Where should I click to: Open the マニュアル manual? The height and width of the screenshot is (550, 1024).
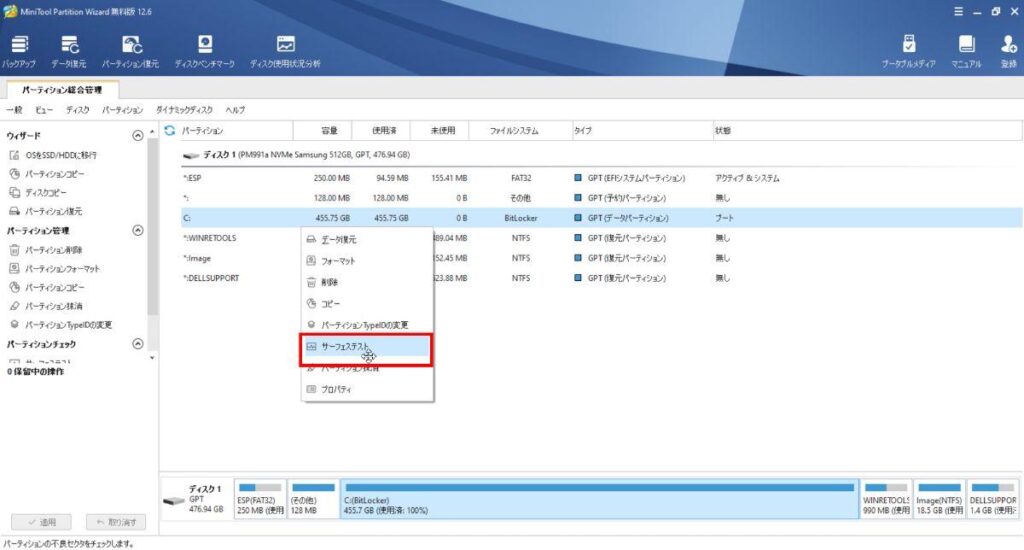tap(967, 52)
